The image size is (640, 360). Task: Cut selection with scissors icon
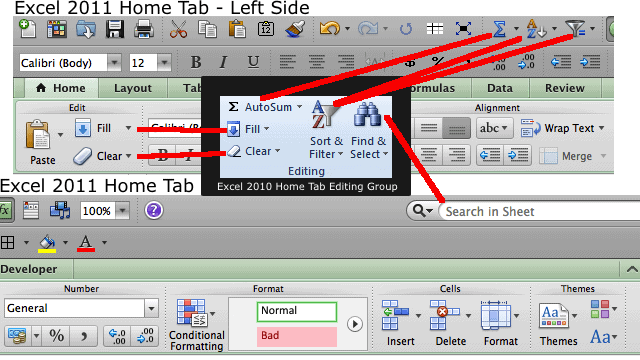pos(178,29)
